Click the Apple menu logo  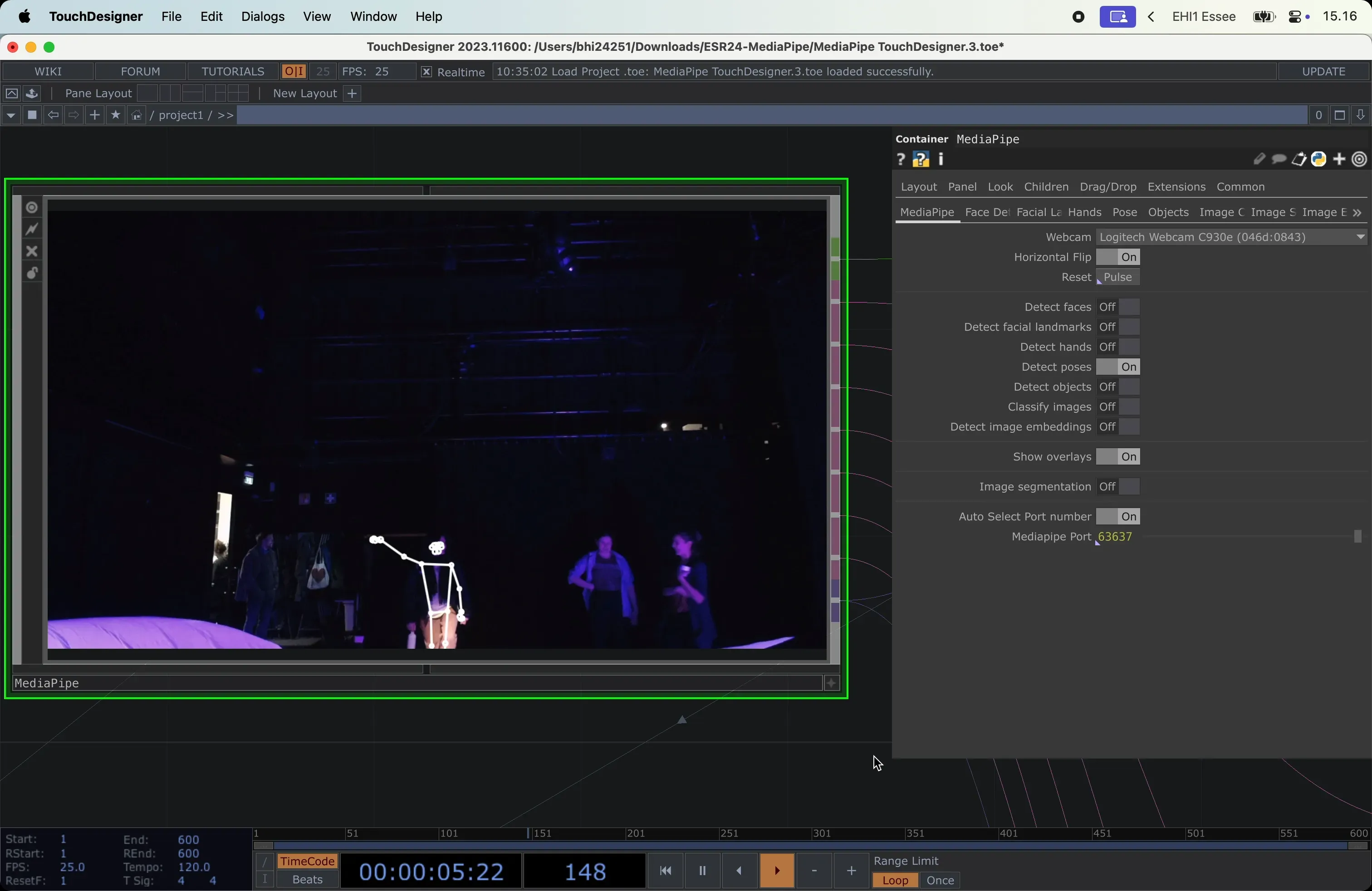(x=24, y=17)
